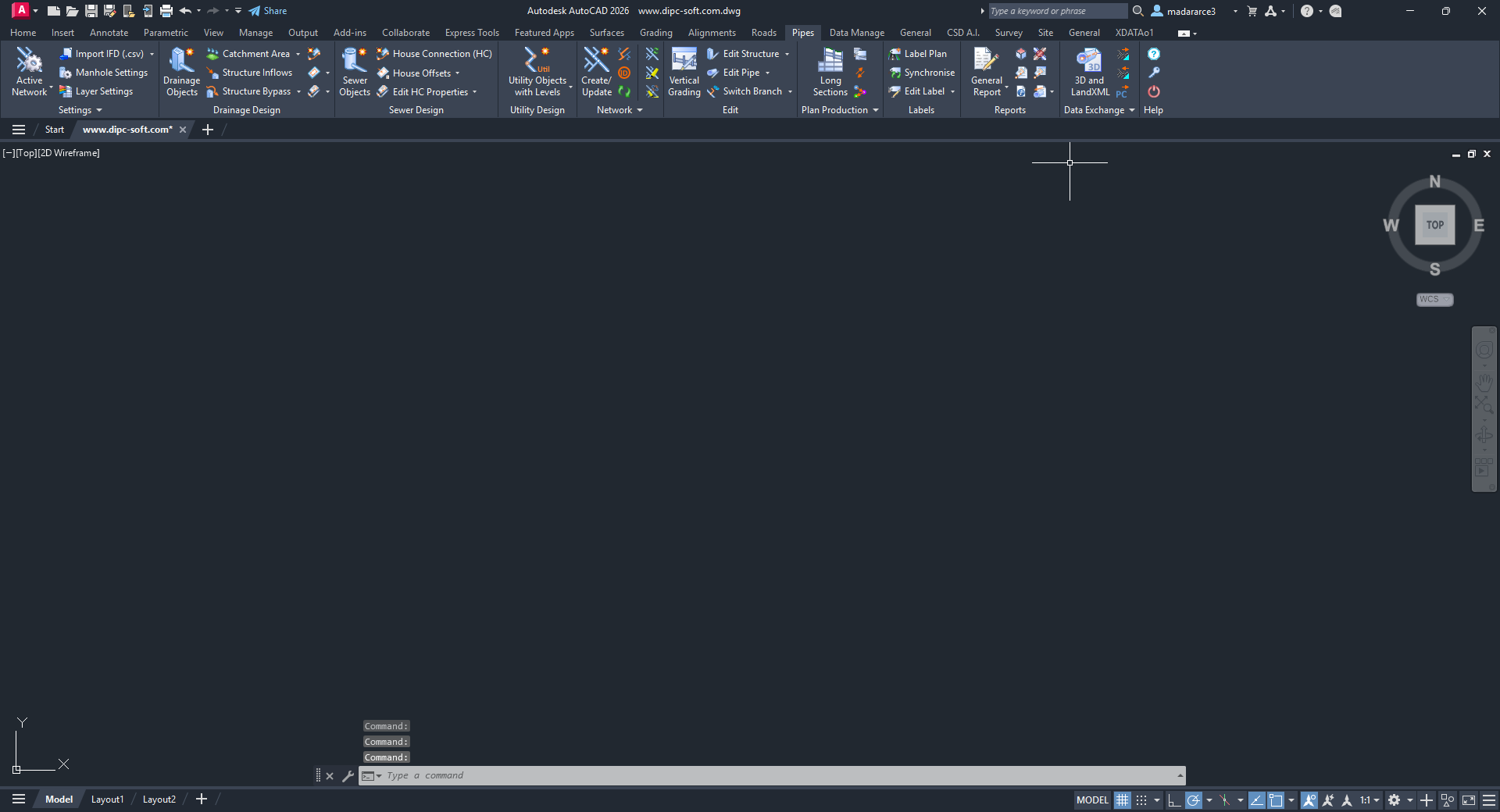Open Switch Branch dropdown

tap(790, 91)
